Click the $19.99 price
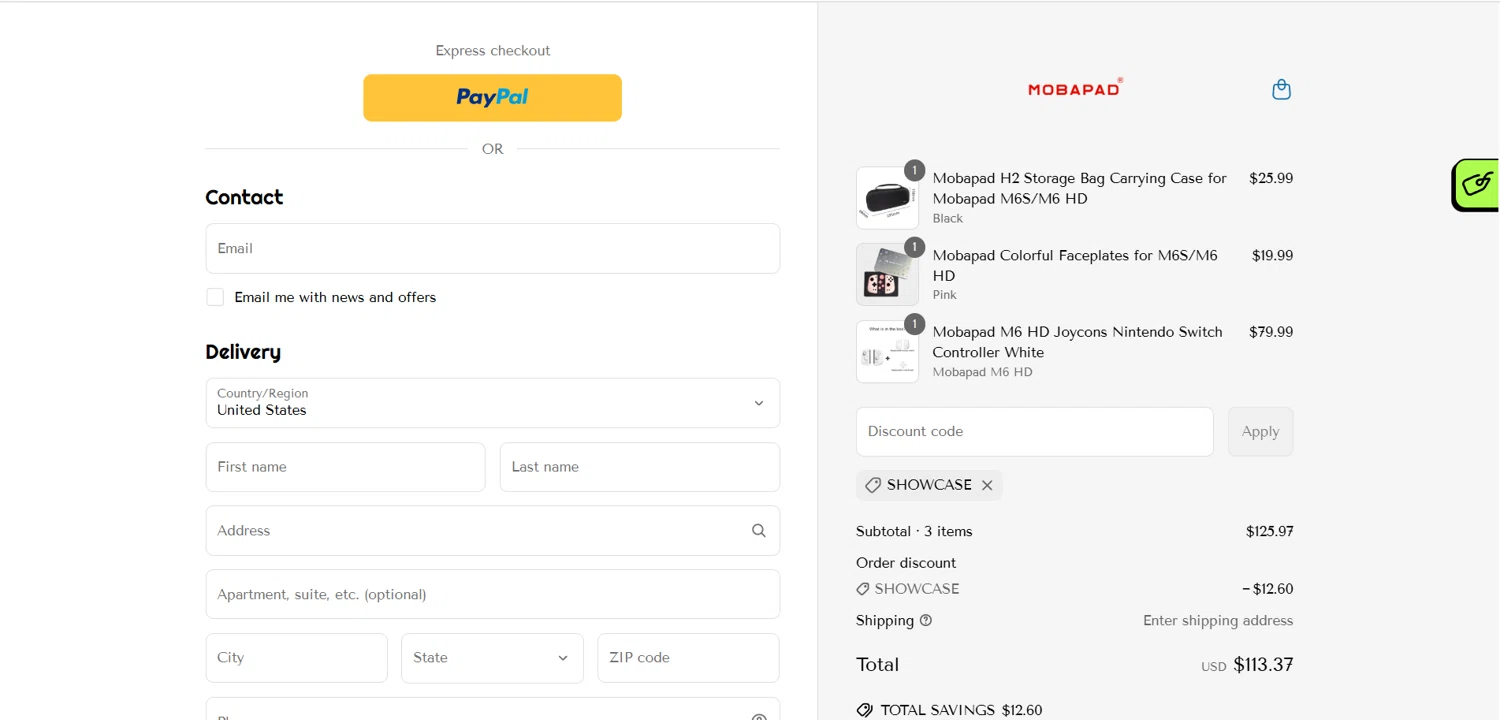Screen dimensions: 1500x720 click(1272, 256)
